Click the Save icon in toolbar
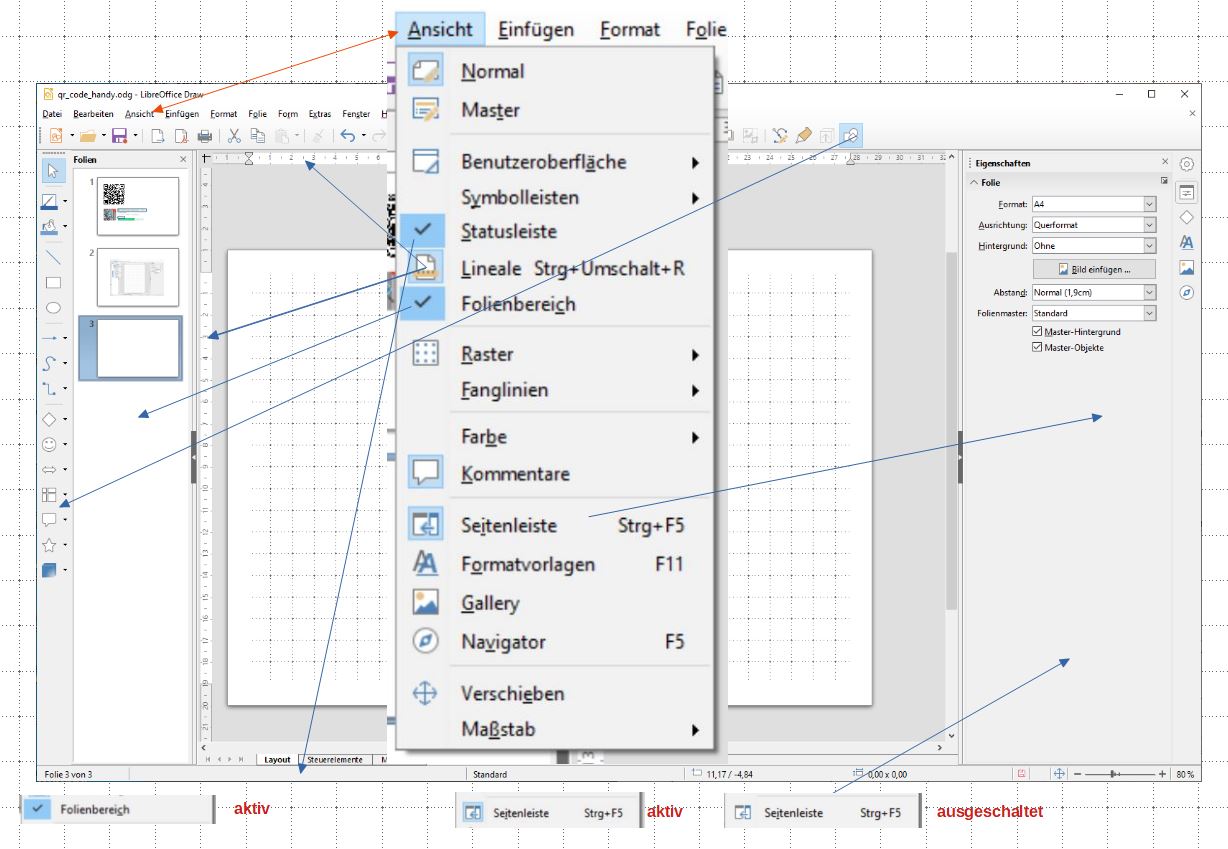The width and height of the screenshot is (1228, 849). (x=119, y=136)
